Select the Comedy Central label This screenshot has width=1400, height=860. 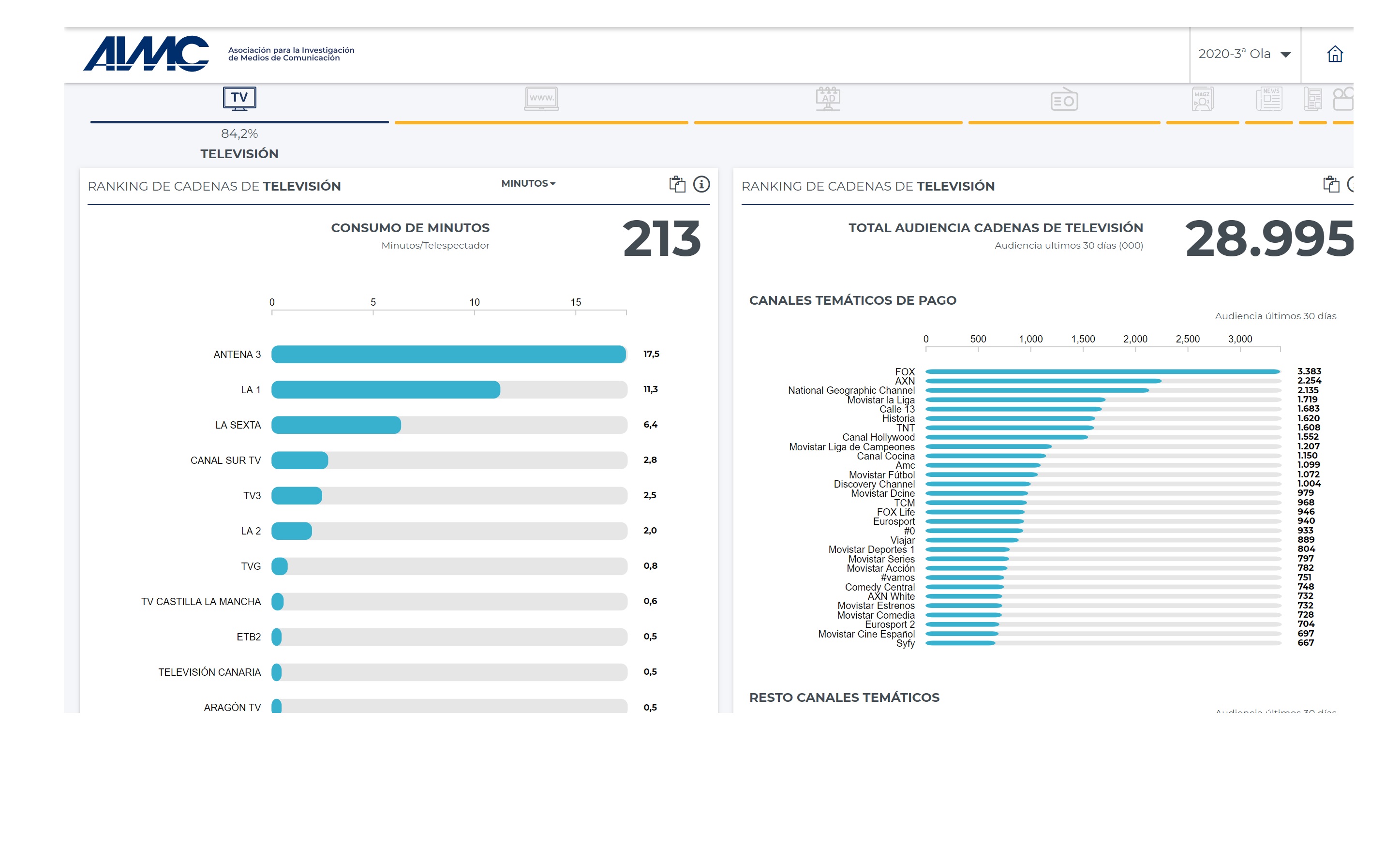(x=880, y=587)
